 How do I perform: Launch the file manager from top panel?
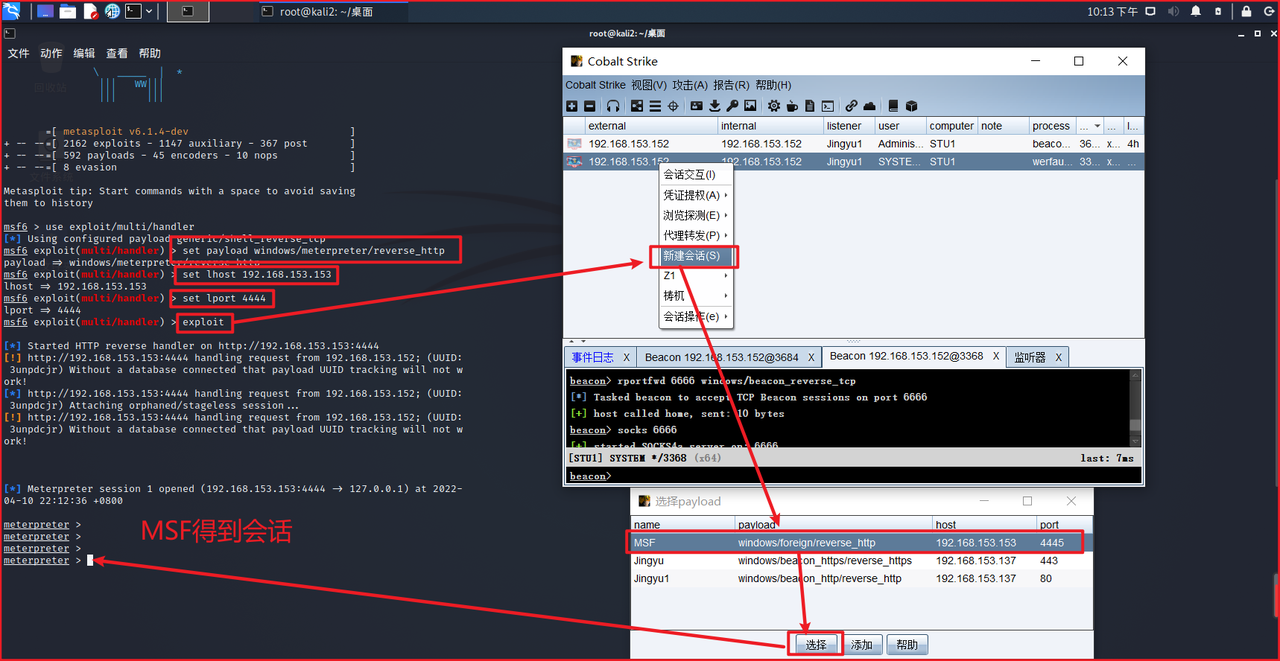tap(68, 11)
